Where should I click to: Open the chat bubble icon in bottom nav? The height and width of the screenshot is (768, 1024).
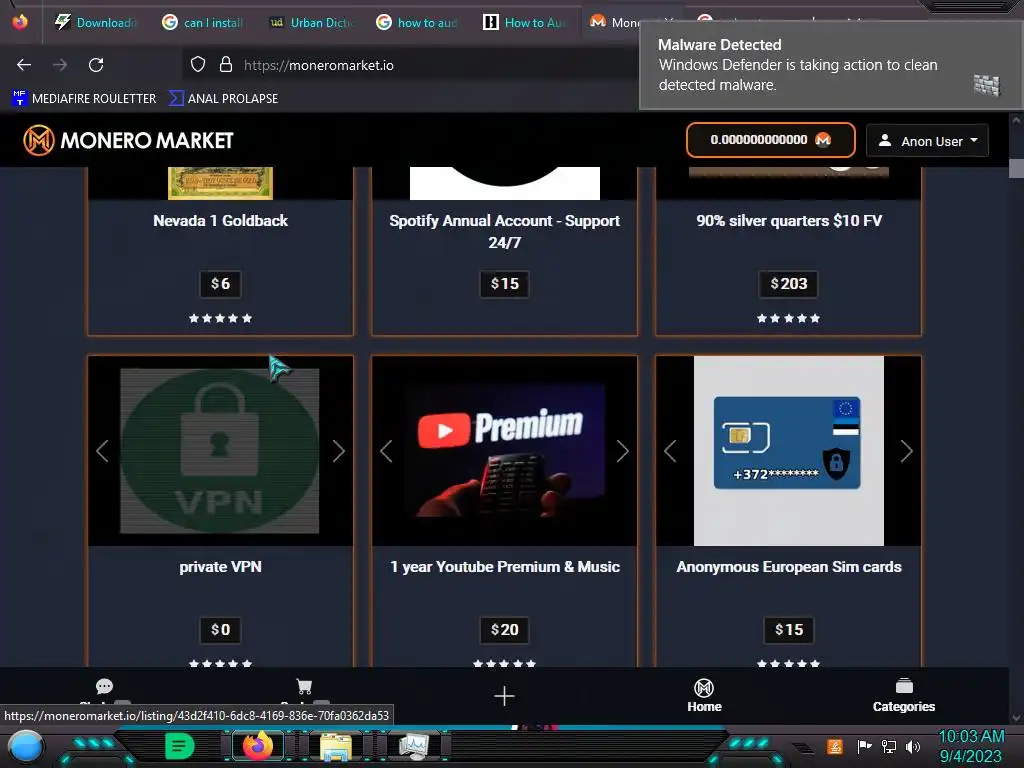(104, 686)
